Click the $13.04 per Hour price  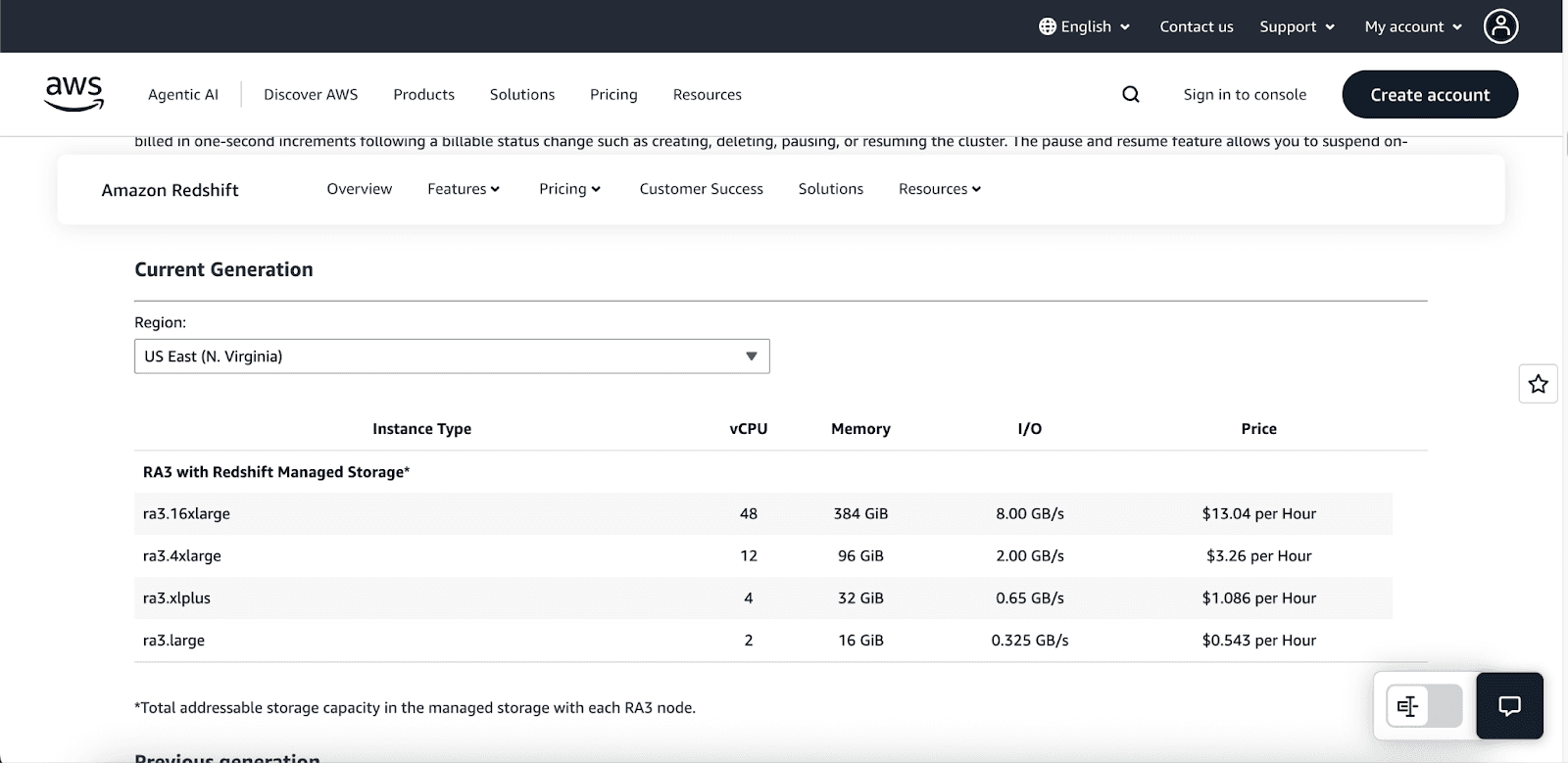coord(1259,513)
